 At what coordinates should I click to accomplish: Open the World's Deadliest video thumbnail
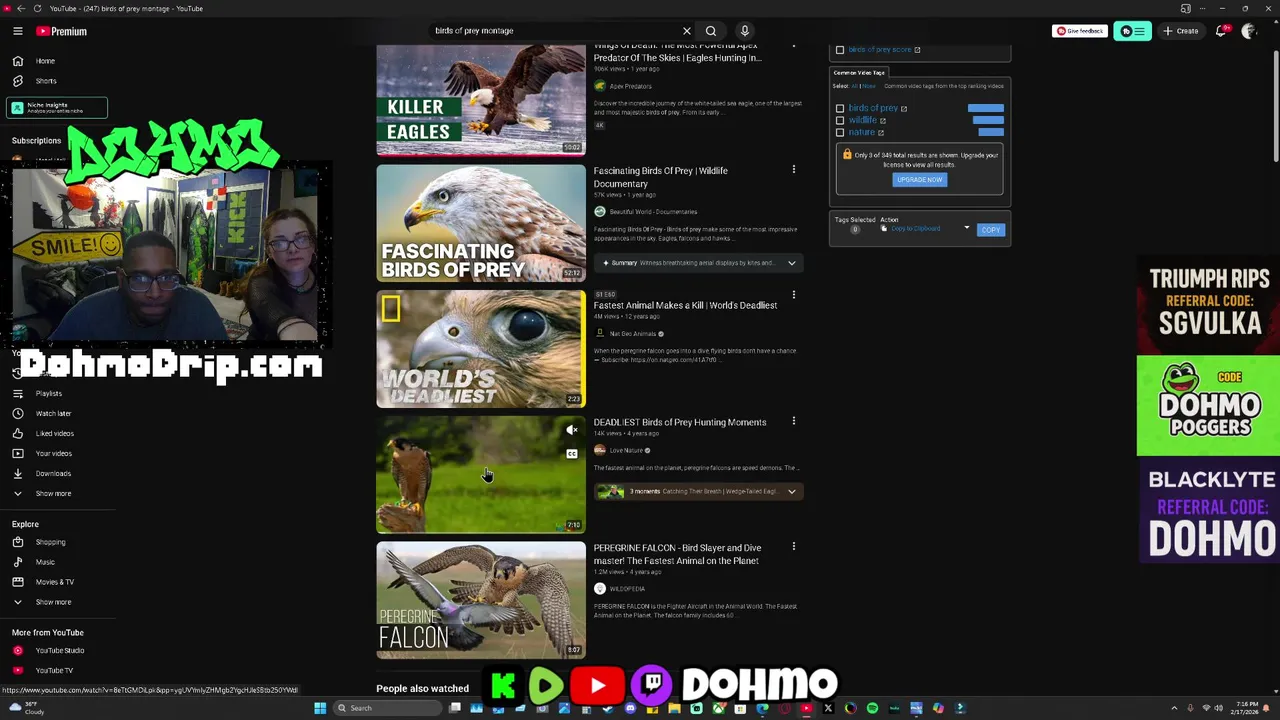[481, 349]
